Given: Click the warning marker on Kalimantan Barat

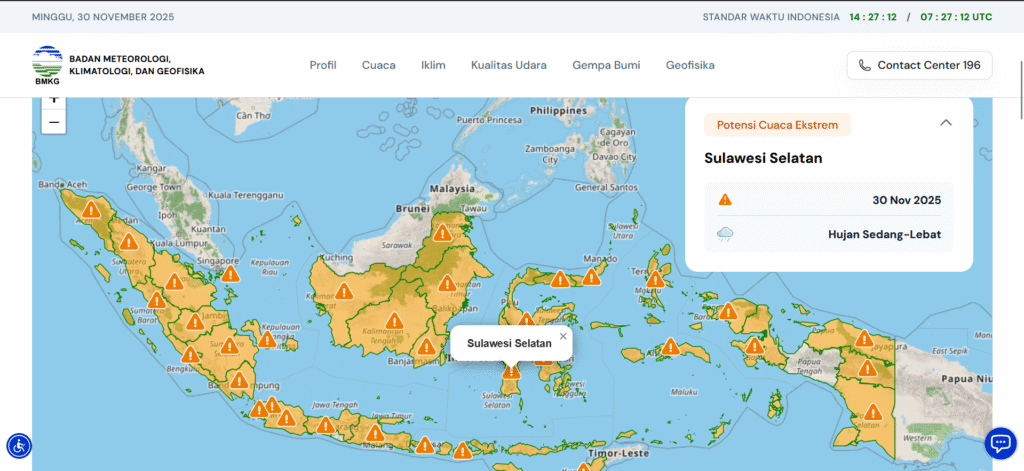Looking at the screenshot, I should pyautogui.click(x=343, y=291).
